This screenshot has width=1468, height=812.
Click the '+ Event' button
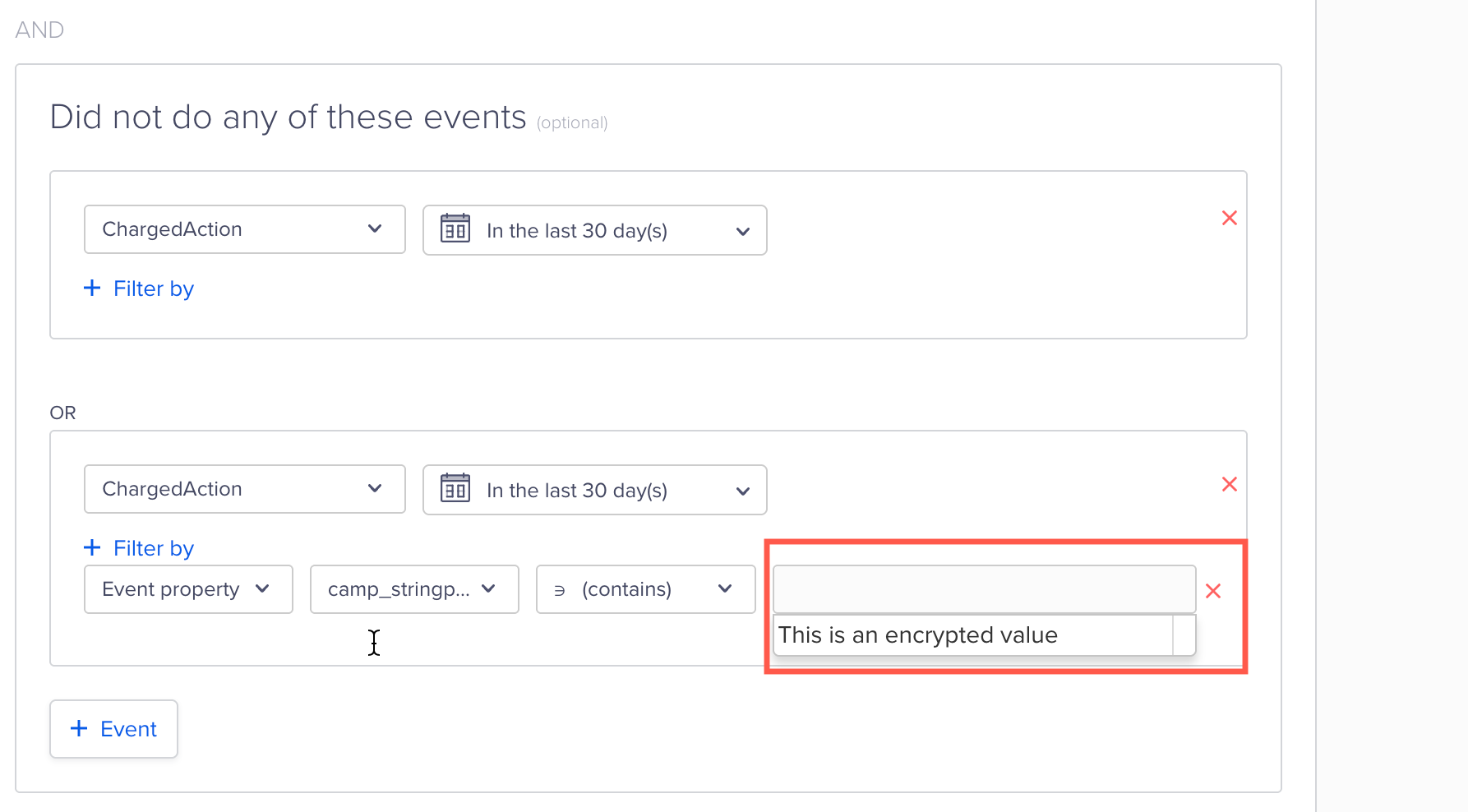113,728
